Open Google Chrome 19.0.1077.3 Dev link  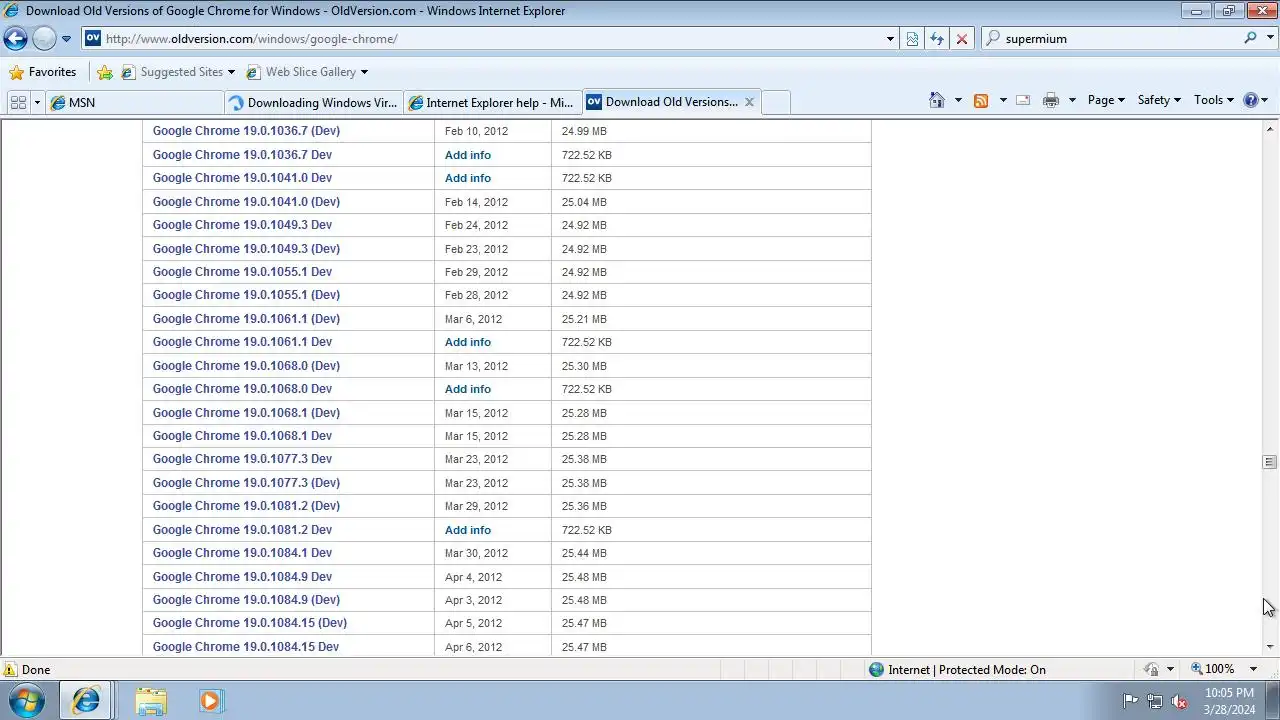pyautogui.click(x=242, y=459)
